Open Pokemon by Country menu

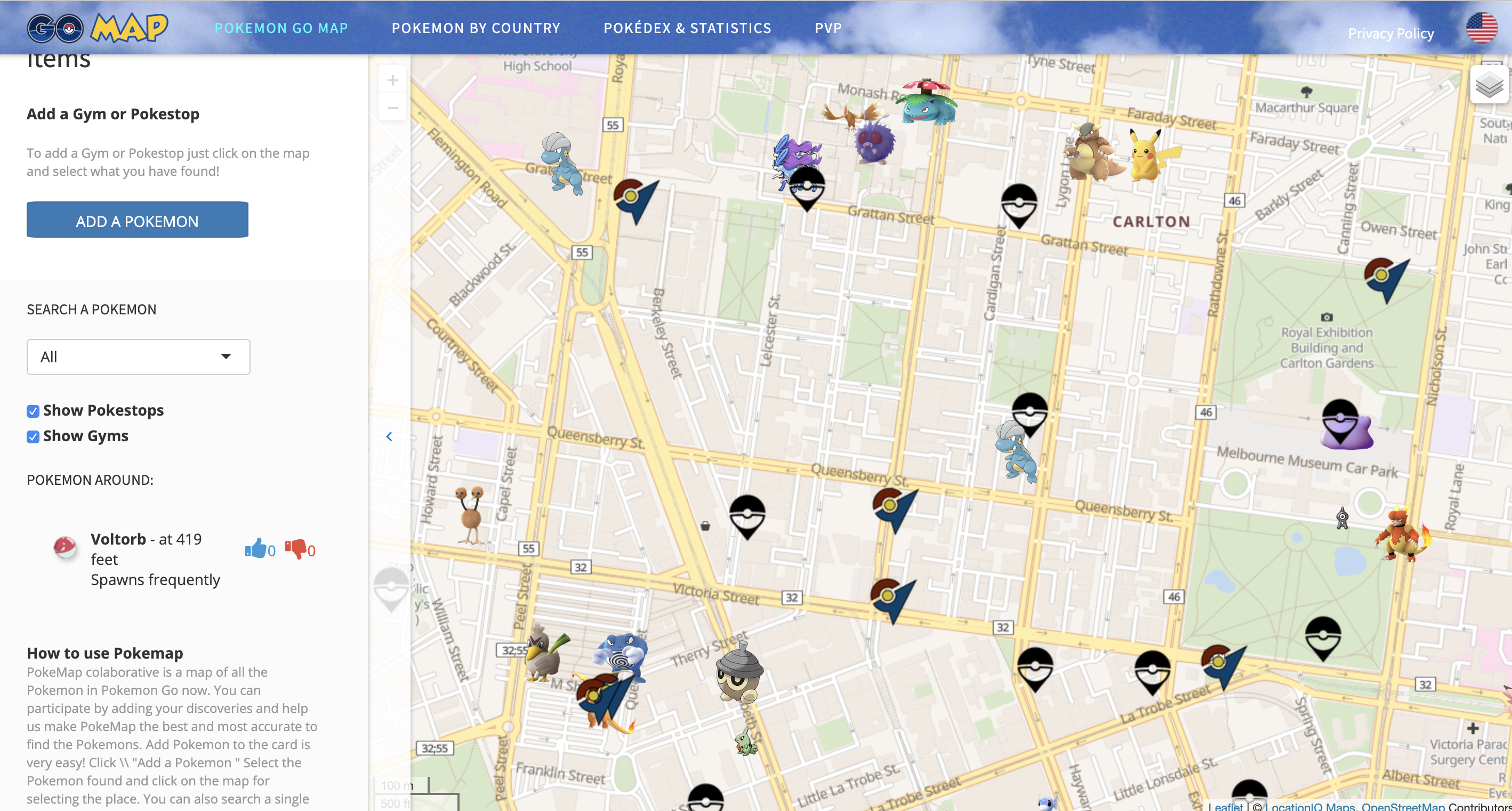[476, 28]
